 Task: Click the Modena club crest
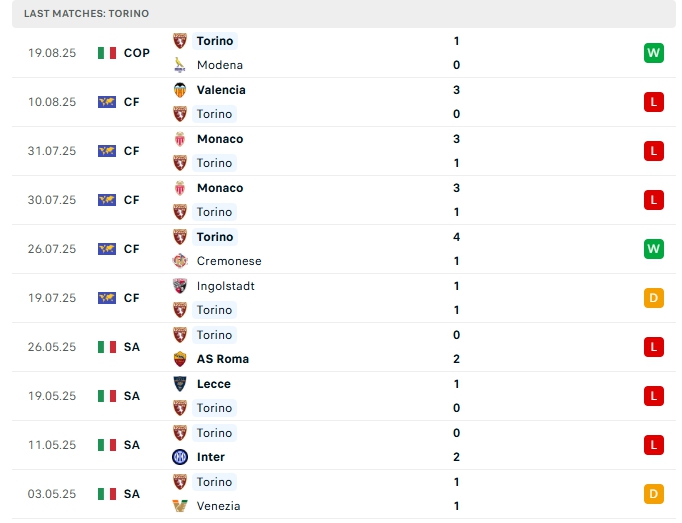[180, 65]
